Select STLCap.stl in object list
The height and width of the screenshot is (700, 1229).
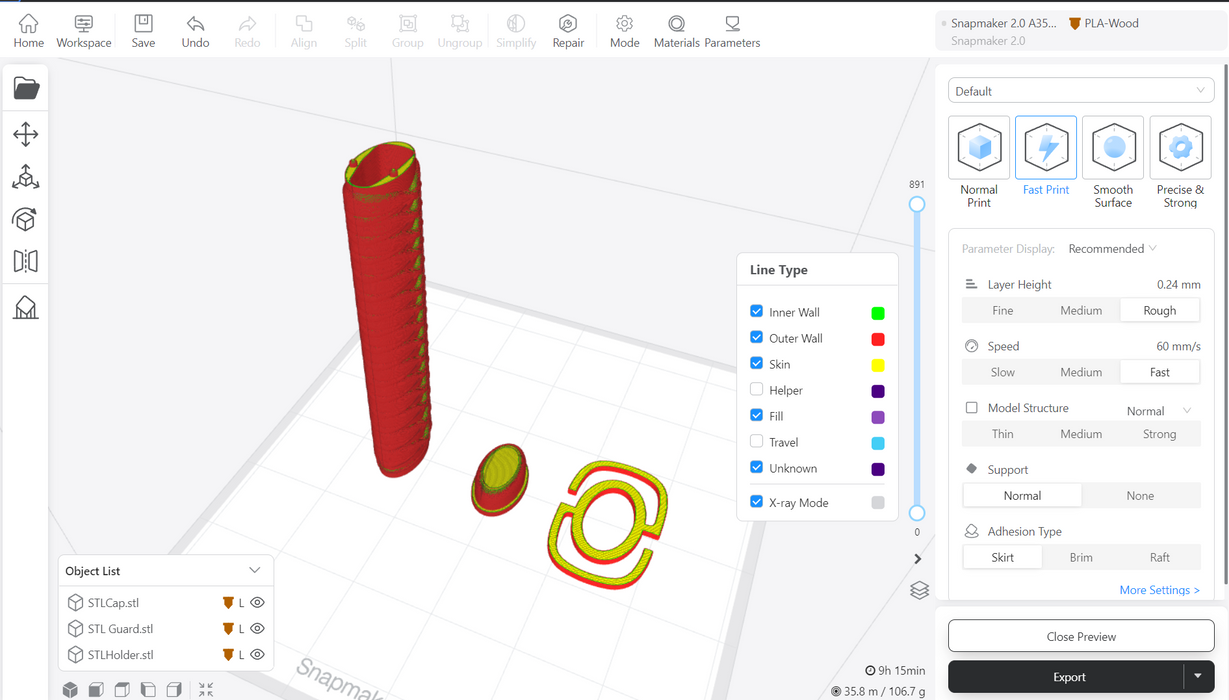pos(113,603)
